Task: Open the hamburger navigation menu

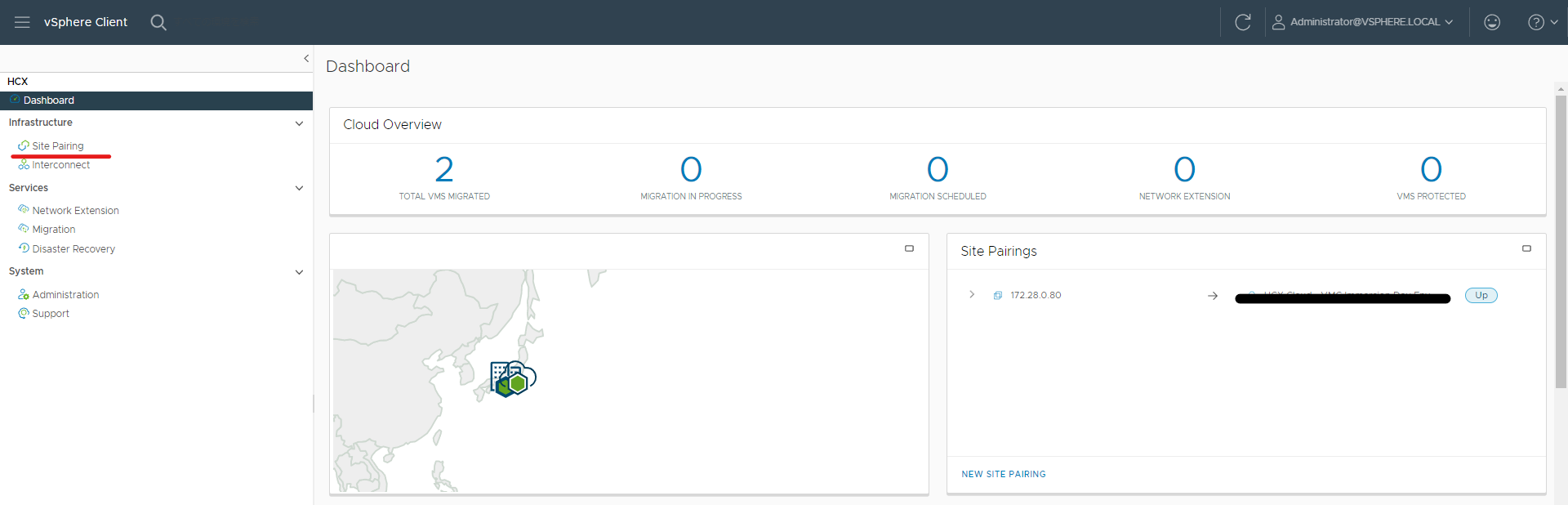Action: (x=22, y=22)
